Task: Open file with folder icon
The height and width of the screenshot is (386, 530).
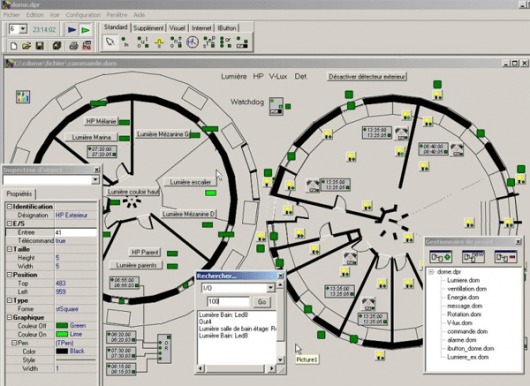Action: [x=27, y=46]
